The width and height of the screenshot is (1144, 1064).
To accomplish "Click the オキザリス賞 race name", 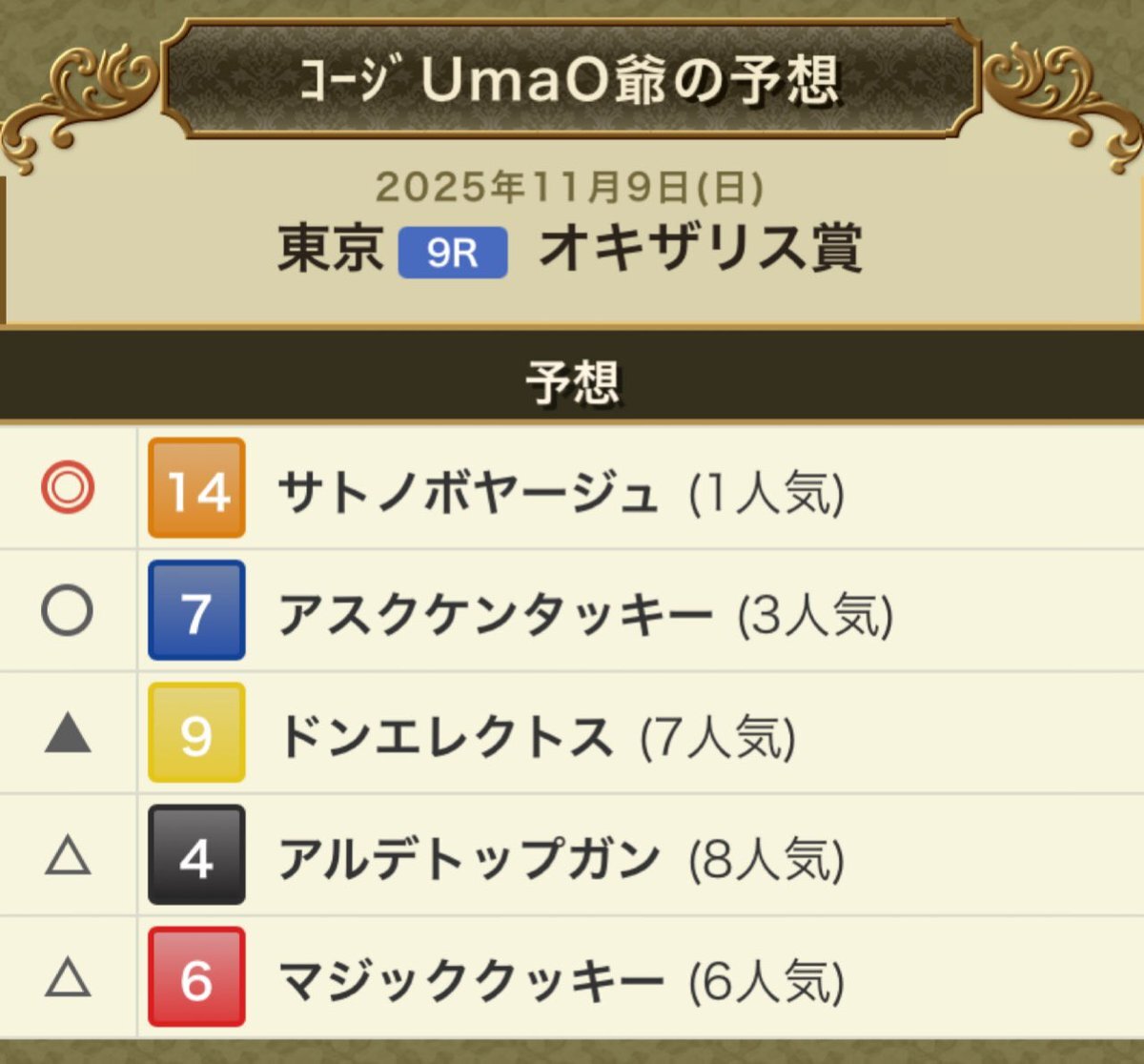I will point(701,250).
